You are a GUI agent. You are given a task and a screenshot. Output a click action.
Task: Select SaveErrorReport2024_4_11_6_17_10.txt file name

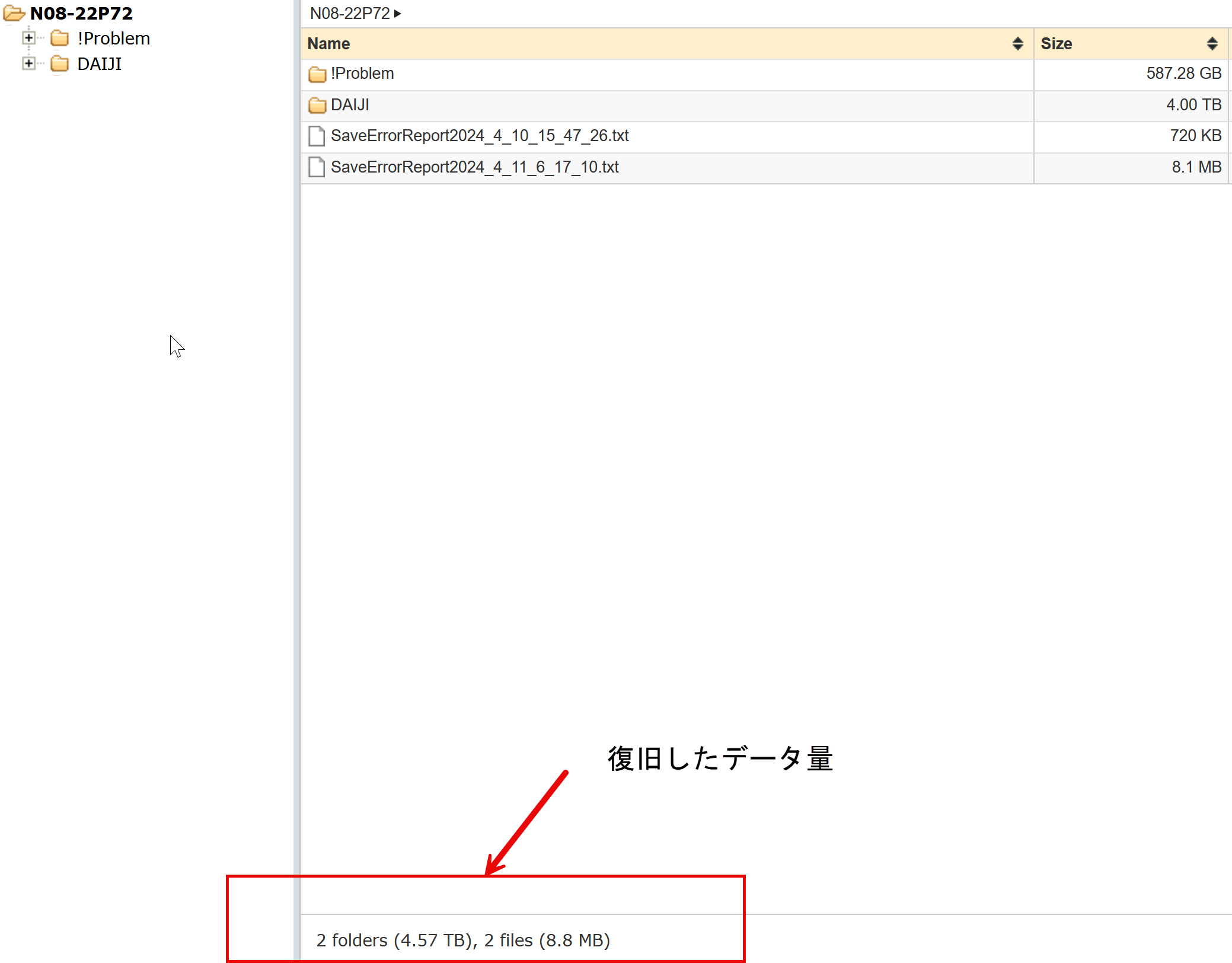pyautogui.click(x=474, y=167)
